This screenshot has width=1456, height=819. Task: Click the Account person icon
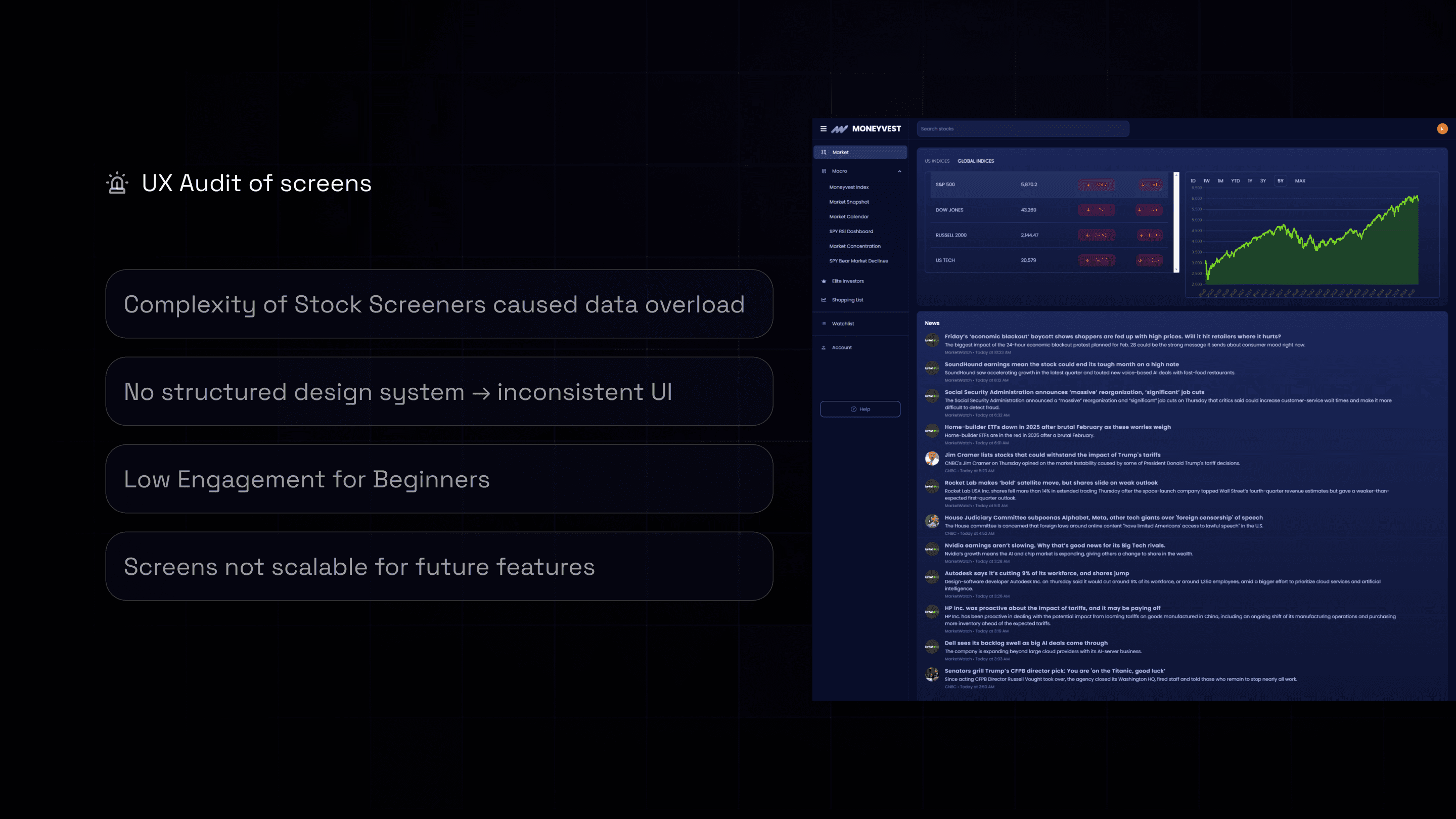point(824,348)
